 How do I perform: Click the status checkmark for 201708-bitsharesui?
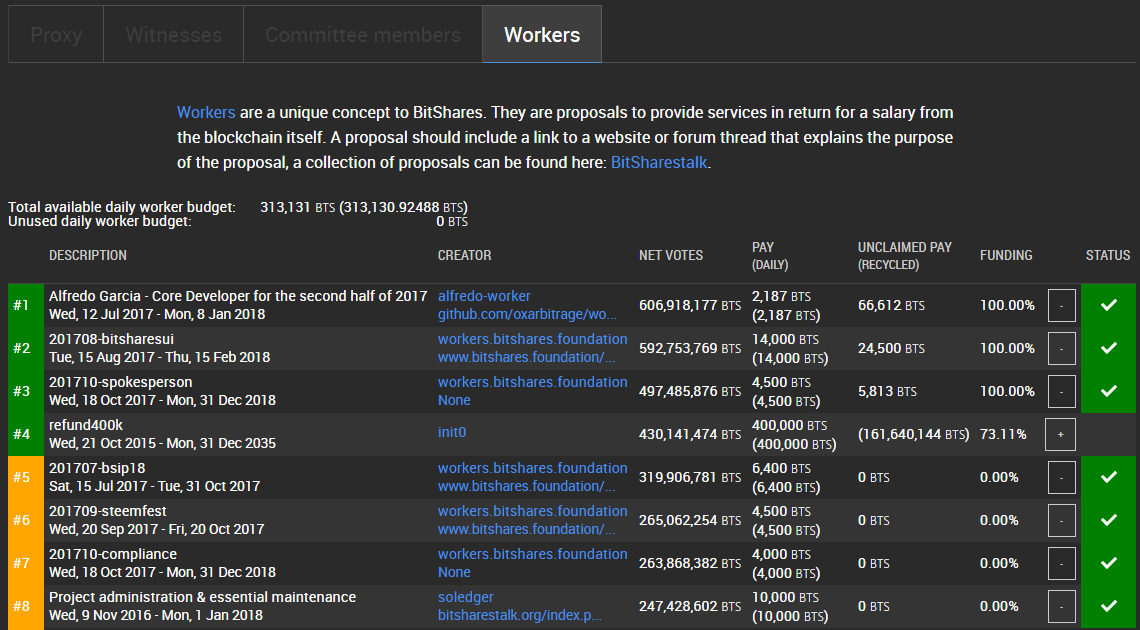click(1108, 348)
